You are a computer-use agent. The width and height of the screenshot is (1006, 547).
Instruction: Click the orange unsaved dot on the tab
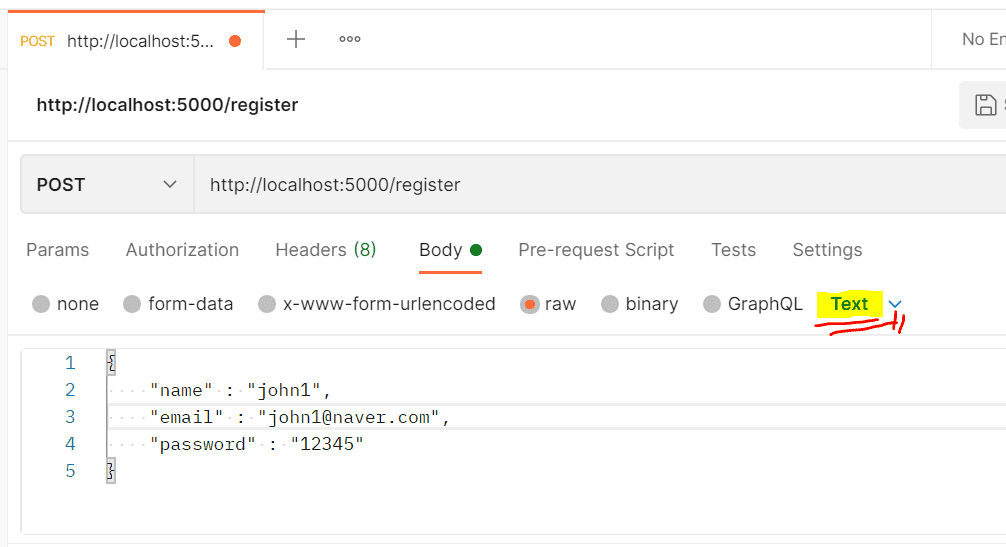pos(235,41)
